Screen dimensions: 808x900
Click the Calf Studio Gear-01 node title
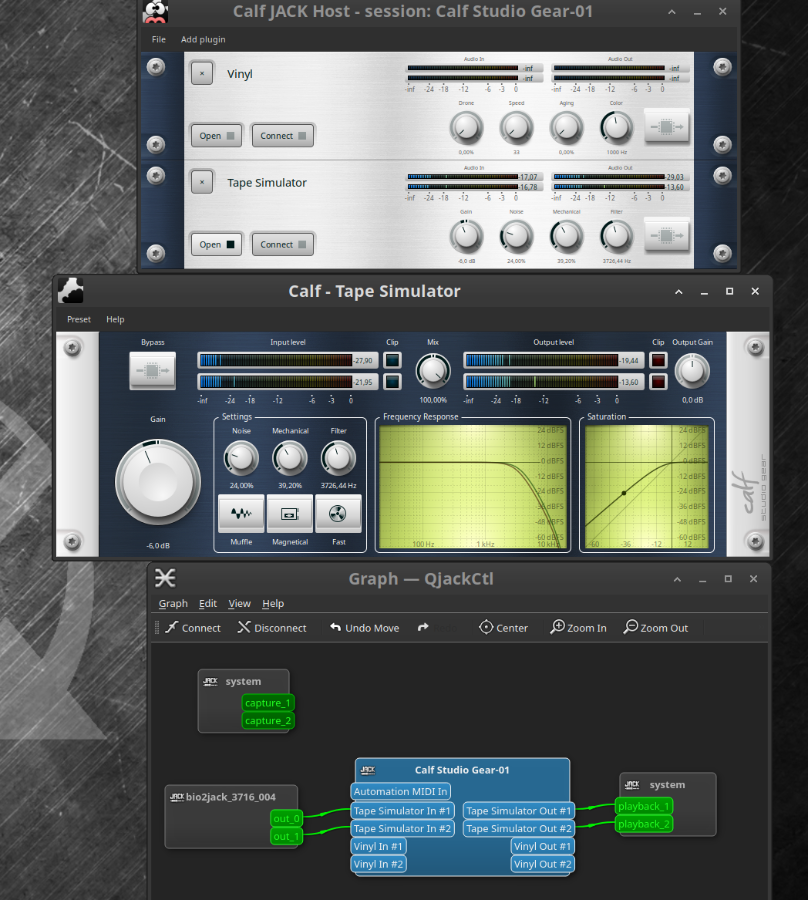[462, 770]
